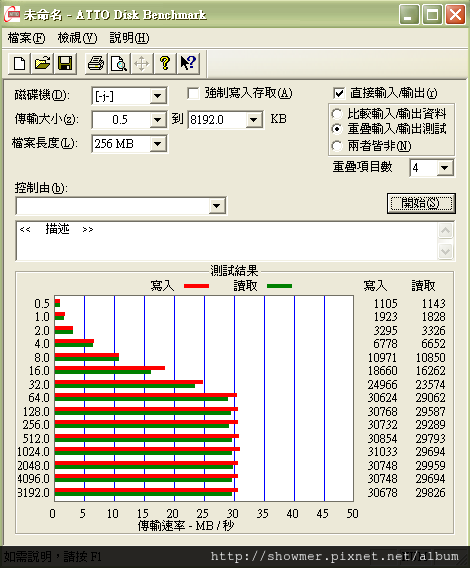Click the green read bar for 16.0
Image resolution: width=470 pixels, height=568 pixels.
click(x=103, y=372)
